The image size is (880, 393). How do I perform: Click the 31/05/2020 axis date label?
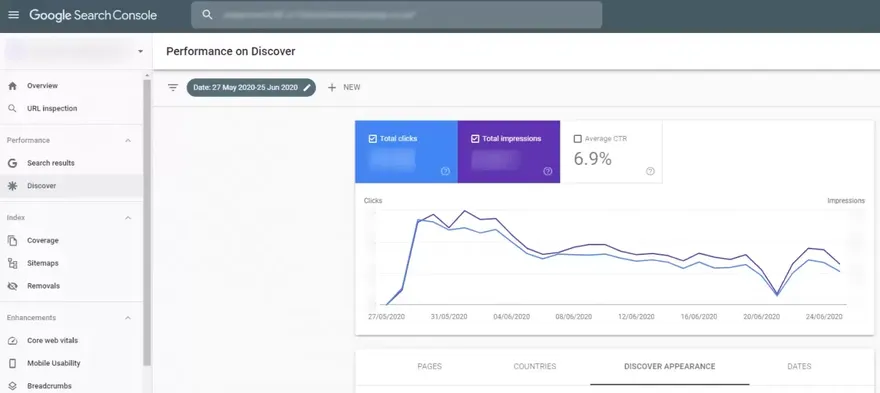[449, 317]
